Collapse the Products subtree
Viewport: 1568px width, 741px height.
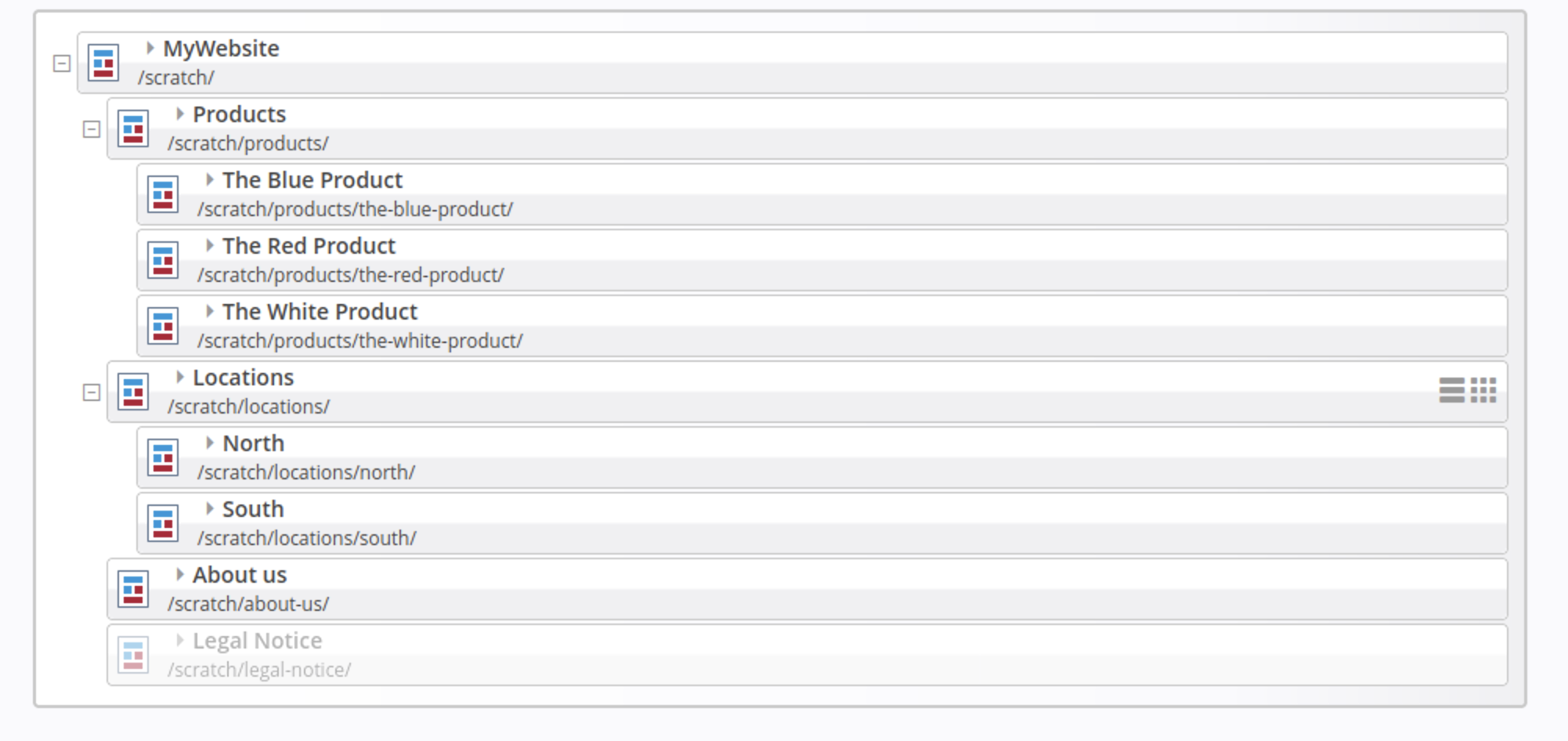pyautogui.click(x=92, y=129)
